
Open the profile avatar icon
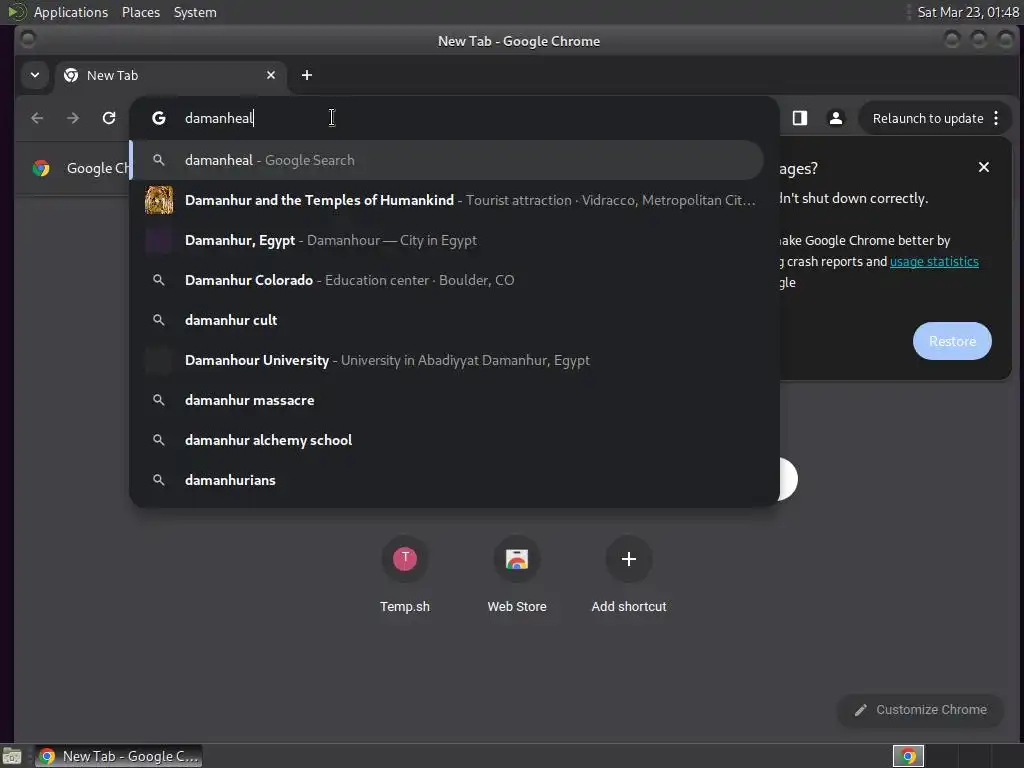point(835,118)
